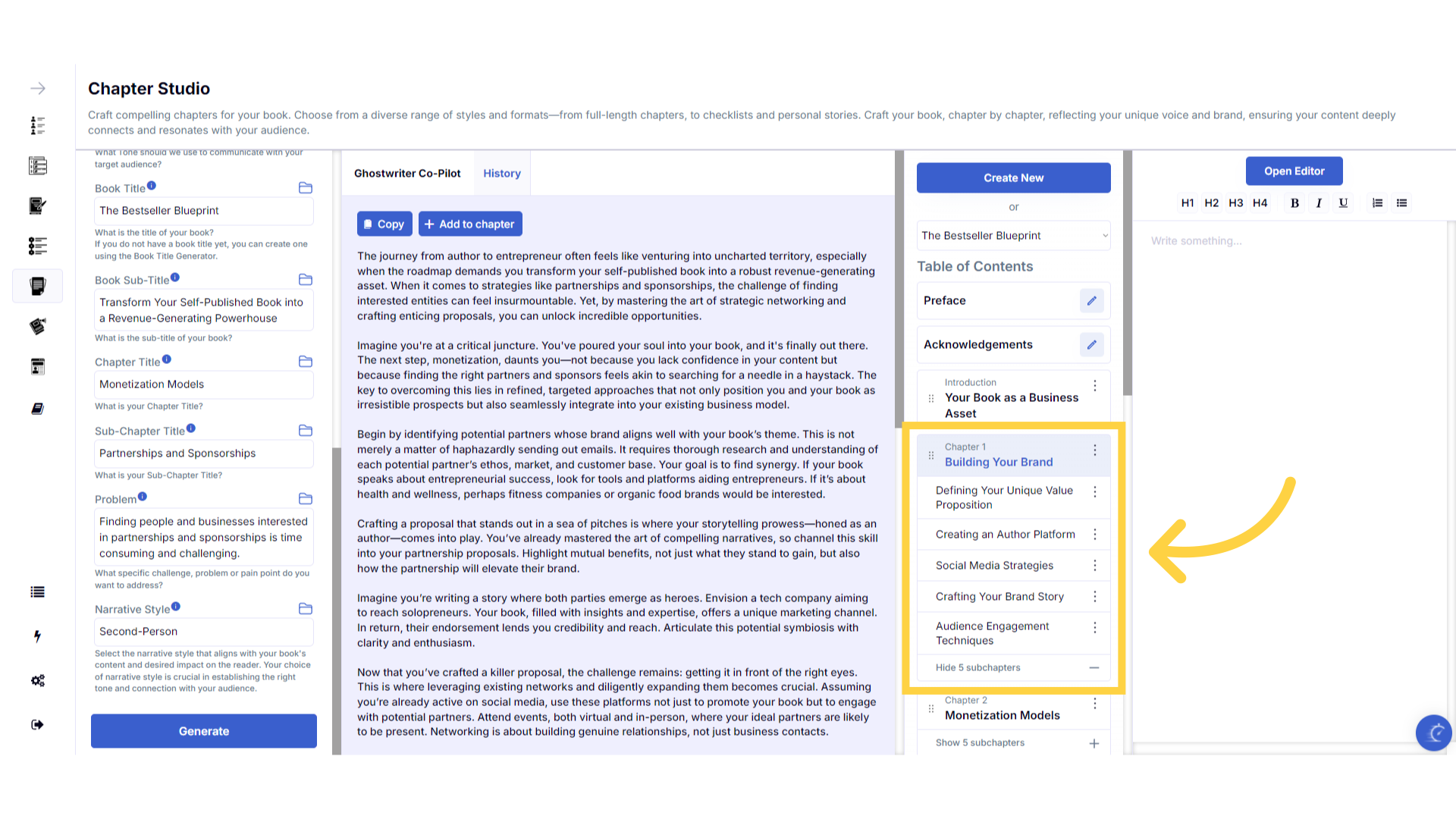Screen dimensions: 1456x819
Task: Click the Chapter Title input field
Action: (203, 384)
